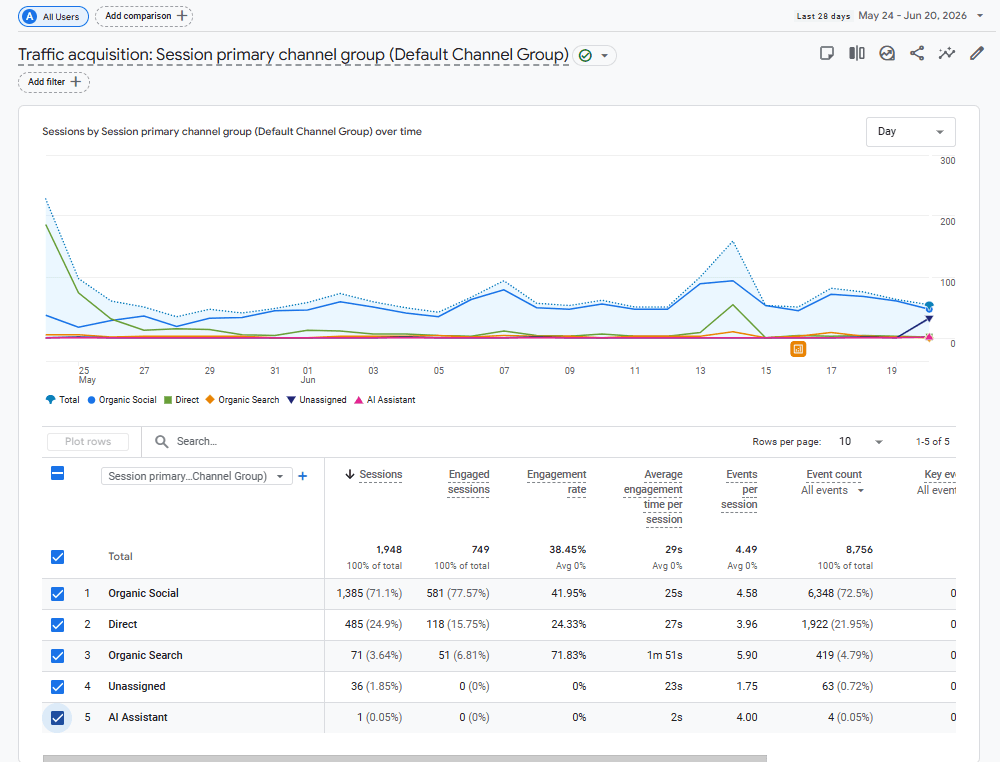Click Average engagement time per session header

653,497
